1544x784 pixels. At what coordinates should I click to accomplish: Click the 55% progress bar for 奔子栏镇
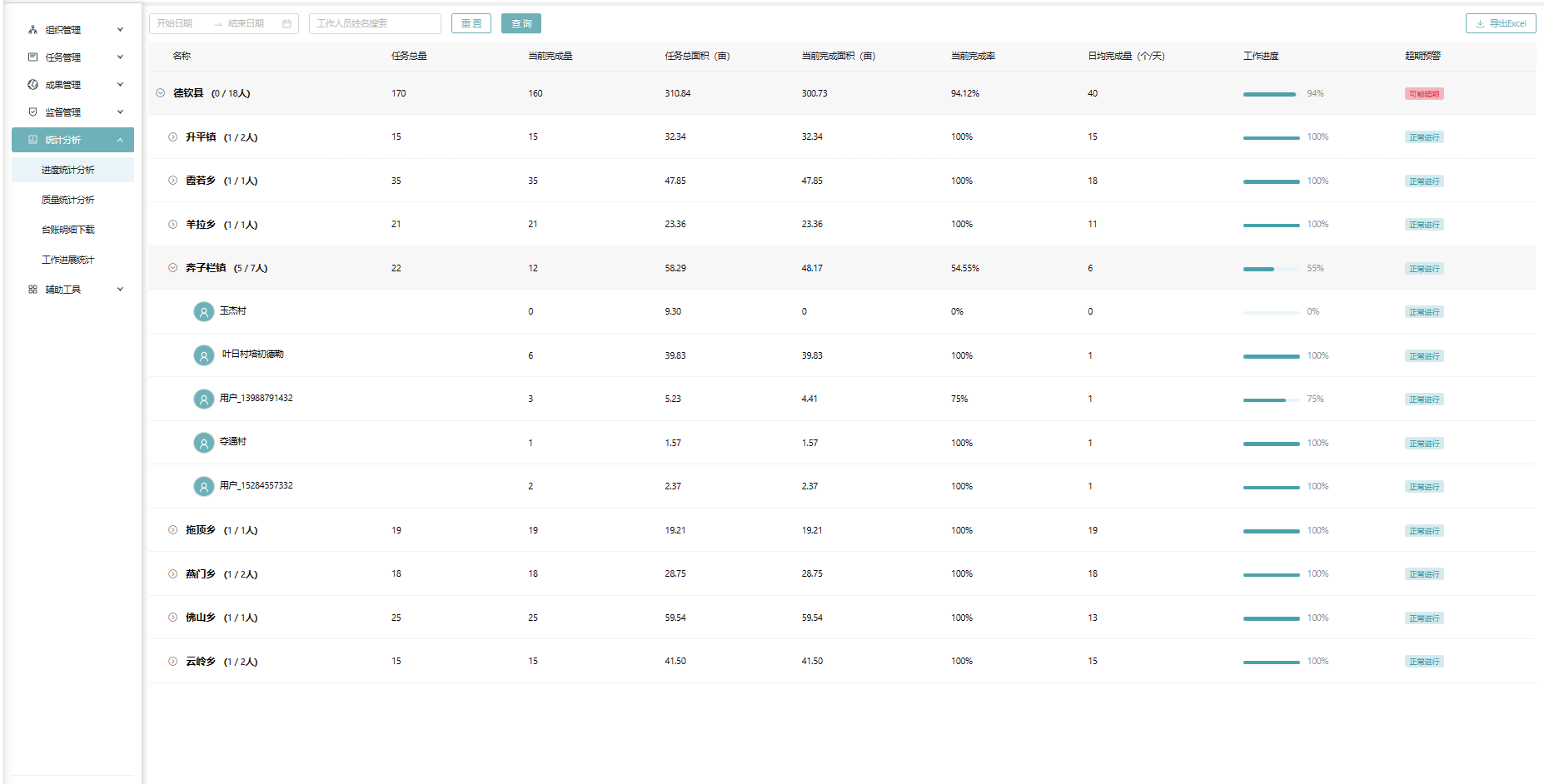pos(1270,269)
